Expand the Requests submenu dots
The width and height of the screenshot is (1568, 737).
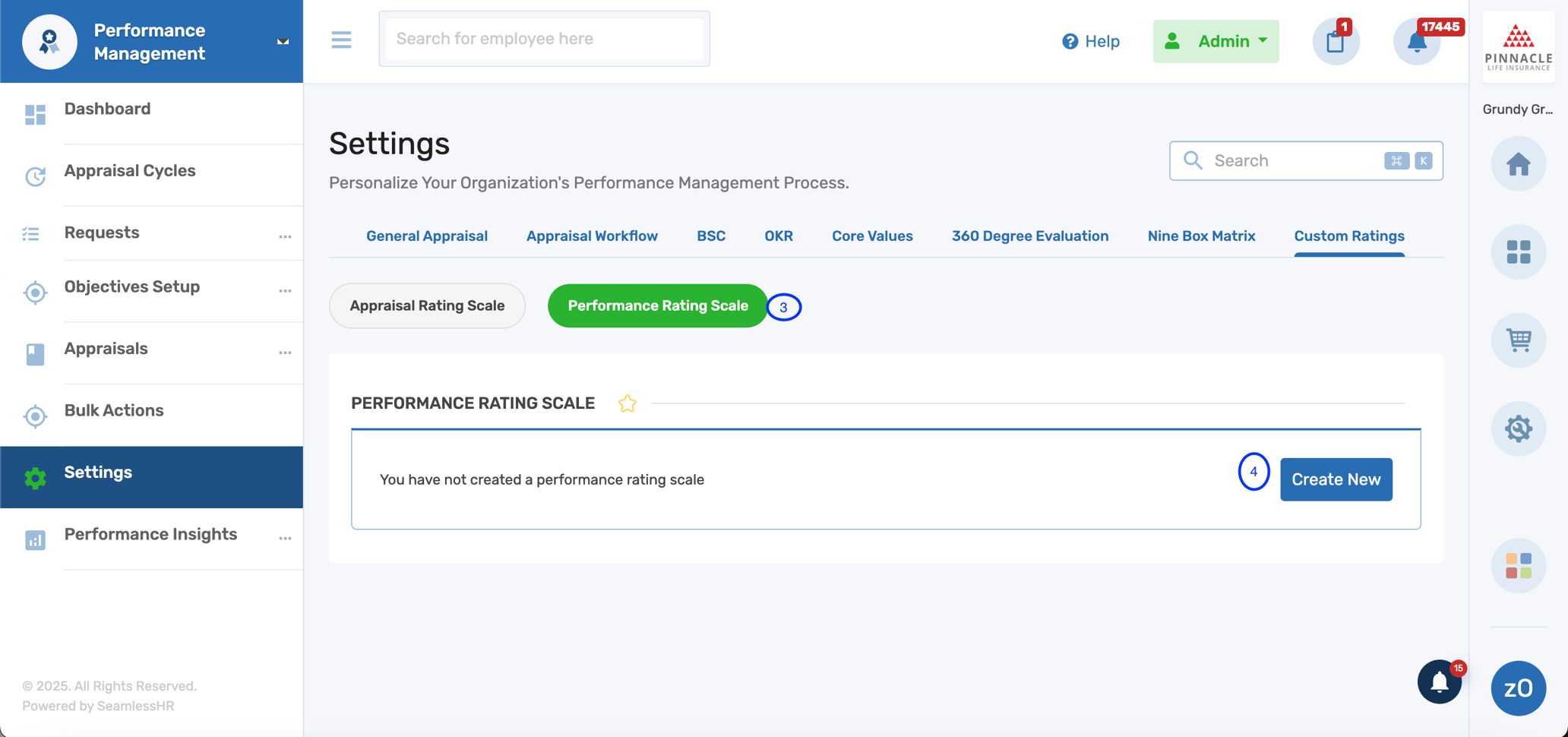[285, 237]
